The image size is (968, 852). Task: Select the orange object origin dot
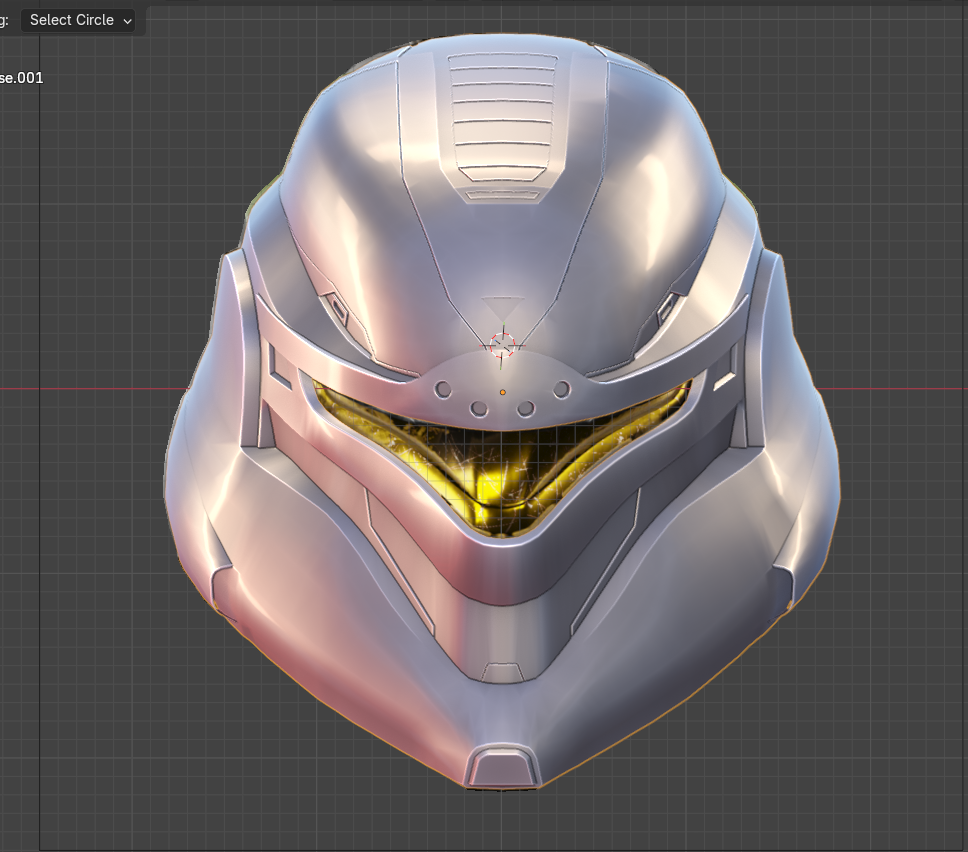pyautogui.click(x=502, y=392)
